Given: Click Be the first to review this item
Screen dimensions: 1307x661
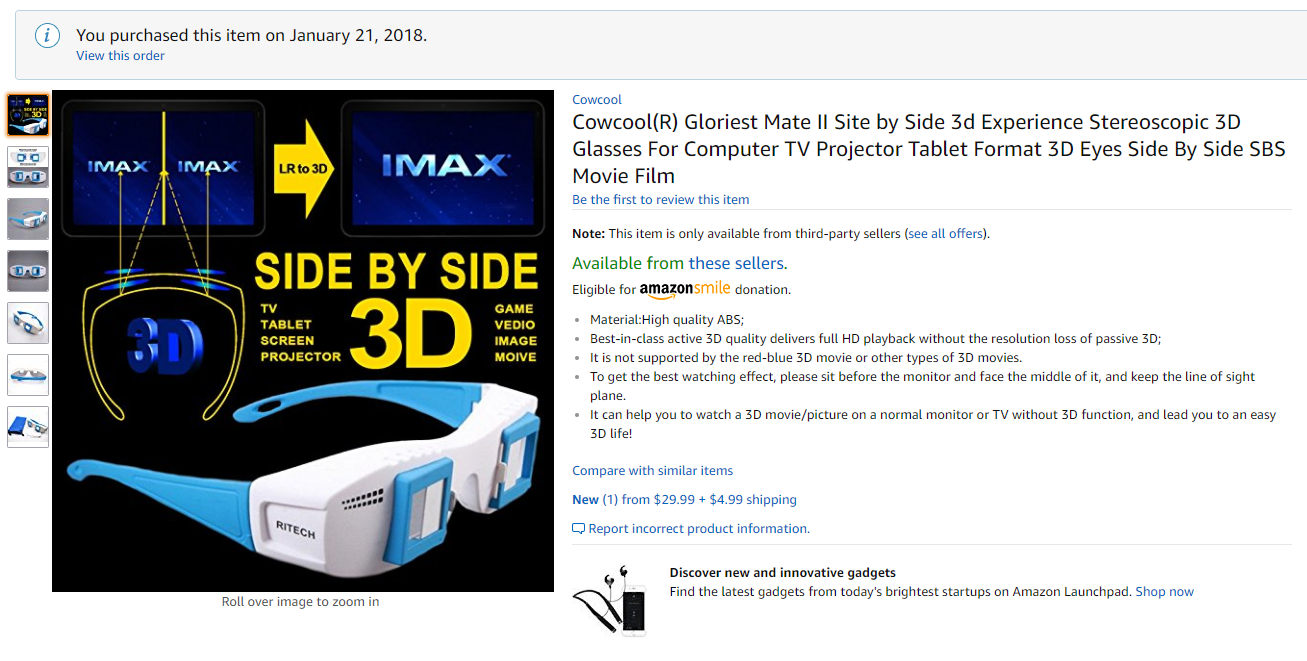Looking at the screenshot, I should (660, 199).
